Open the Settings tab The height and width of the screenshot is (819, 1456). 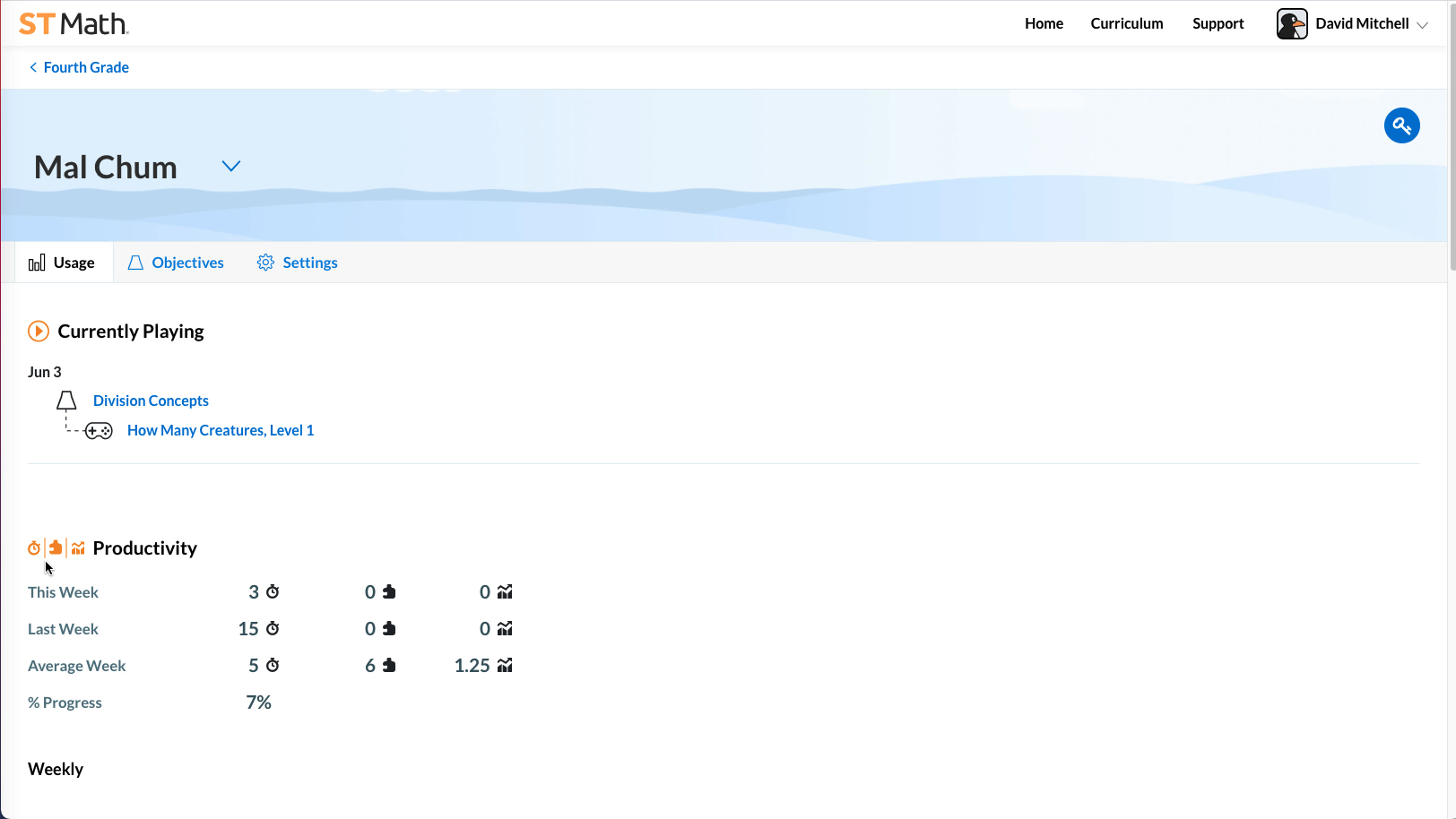(x=297, y=263)
